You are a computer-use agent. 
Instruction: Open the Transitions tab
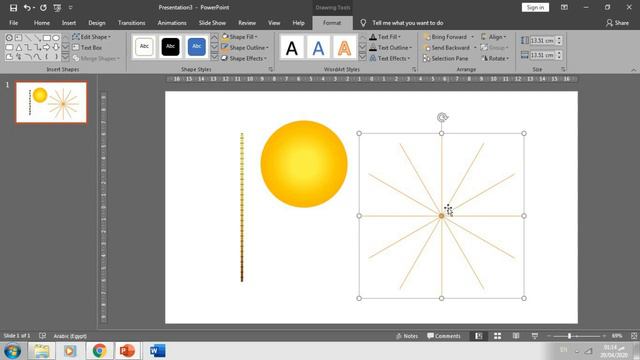coord(131,23)
